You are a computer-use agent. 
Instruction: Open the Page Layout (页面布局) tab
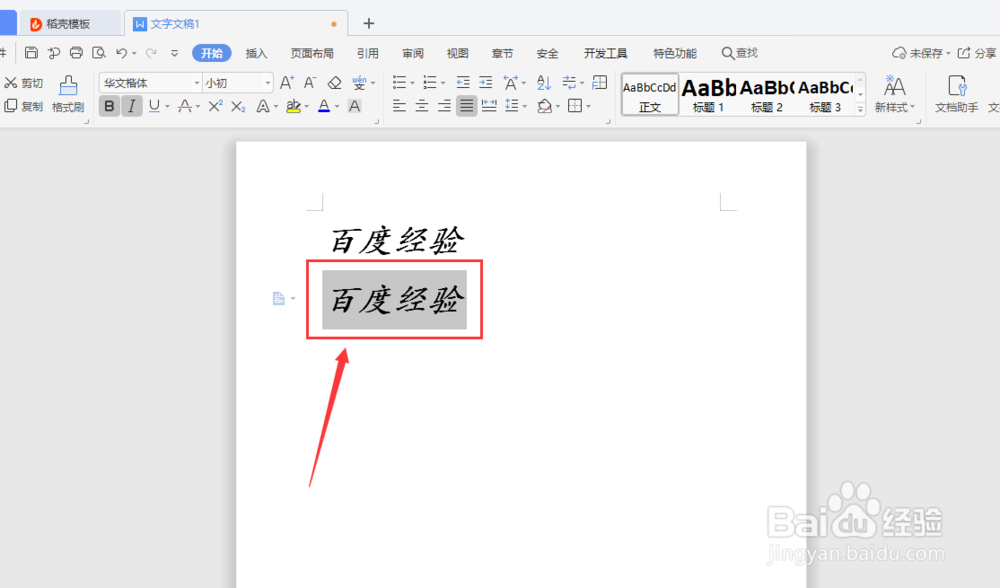(x=312, y=53)
